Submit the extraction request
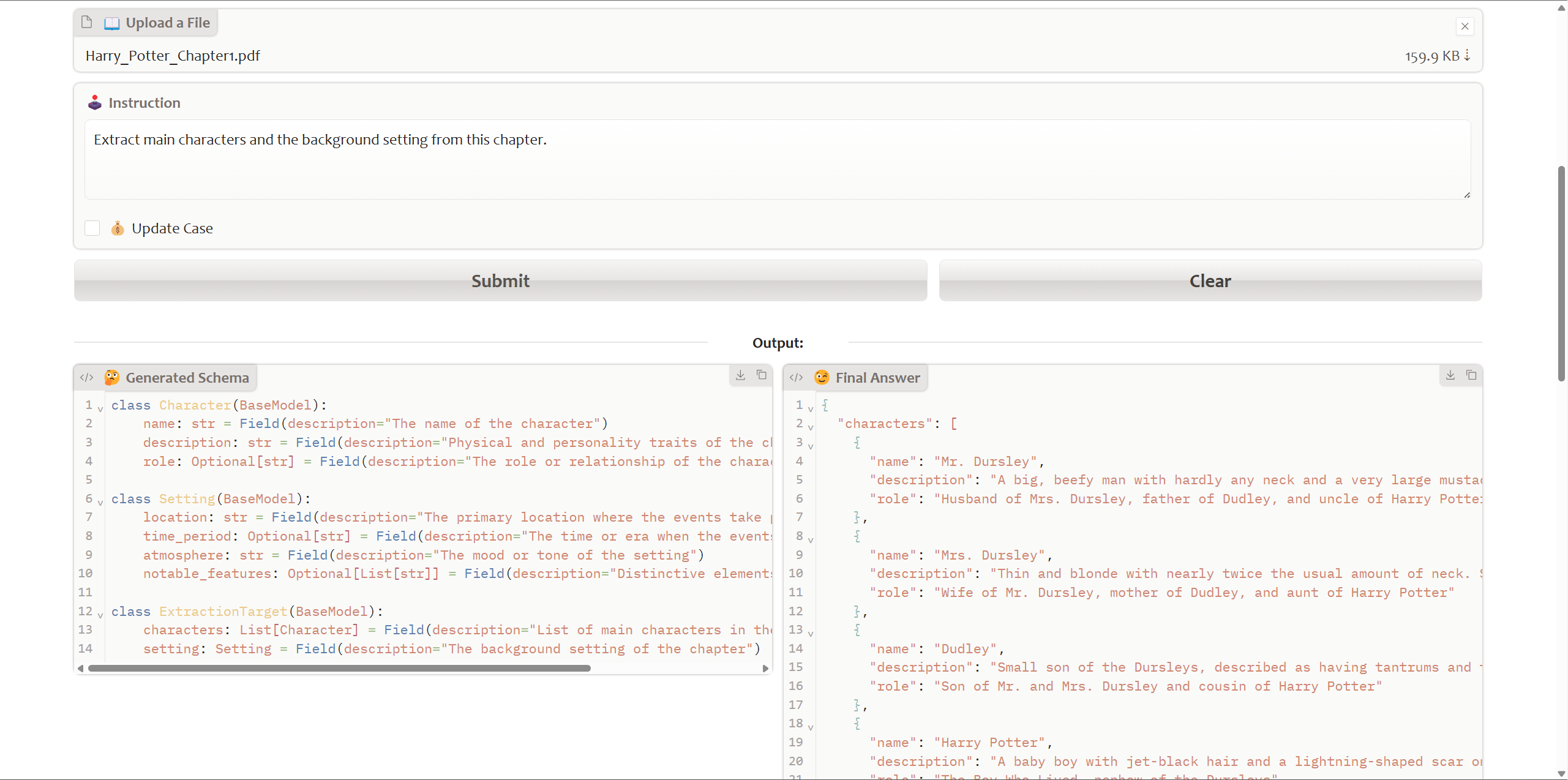This screenshot has height=780, width=1568. click(500, 280)
